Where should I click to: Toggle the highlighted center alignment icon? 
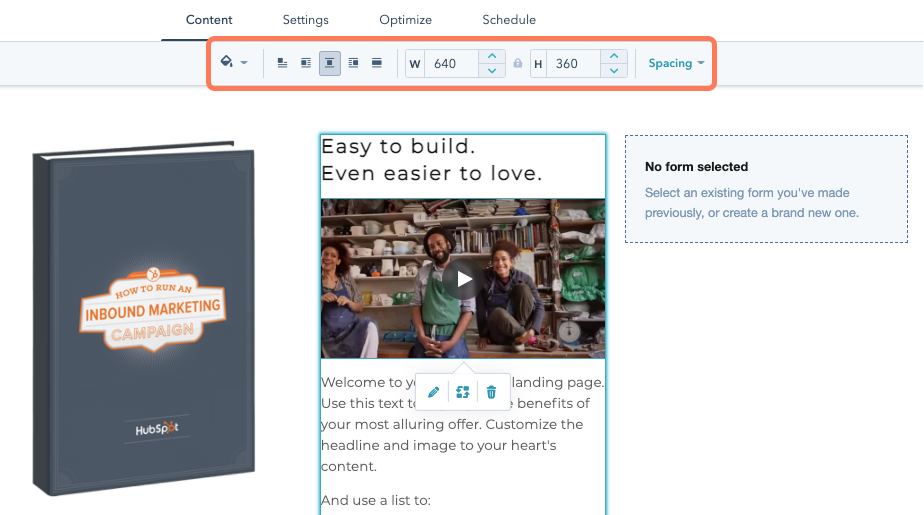click(x=329, y=63)
